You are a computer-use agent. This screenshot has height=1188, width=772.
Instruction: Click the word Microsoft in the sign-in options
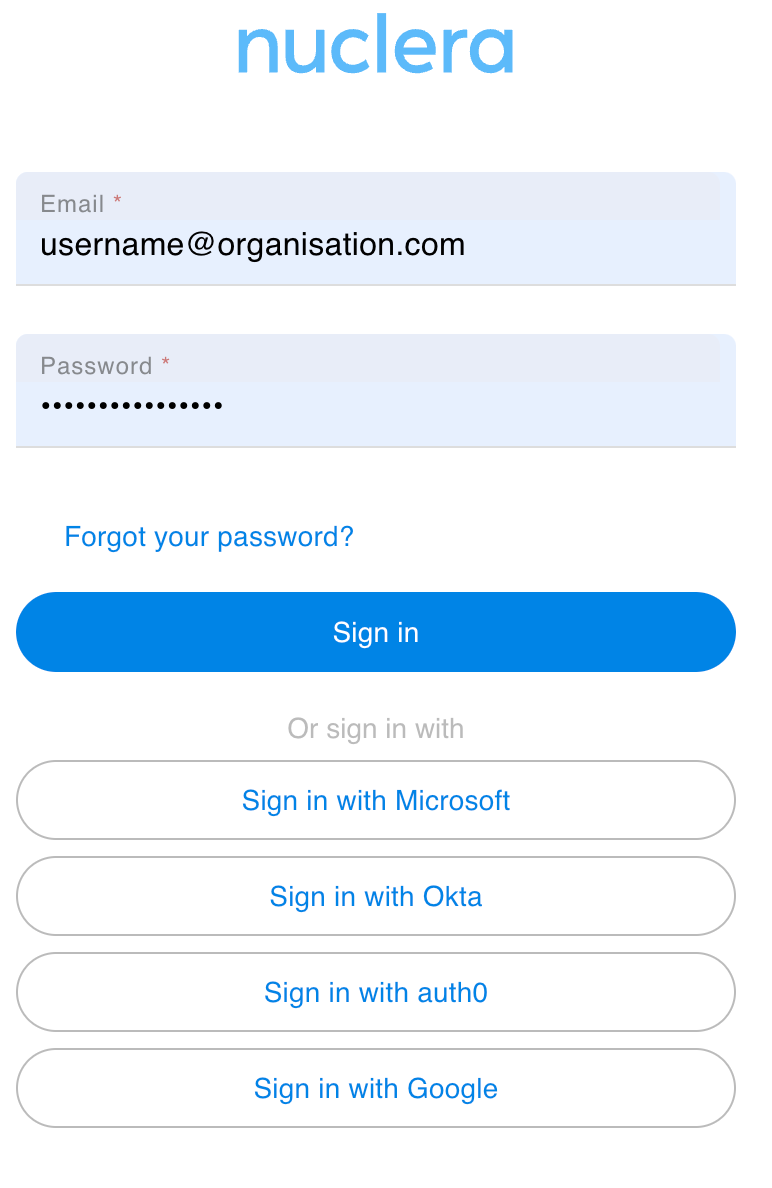(453, 800)
